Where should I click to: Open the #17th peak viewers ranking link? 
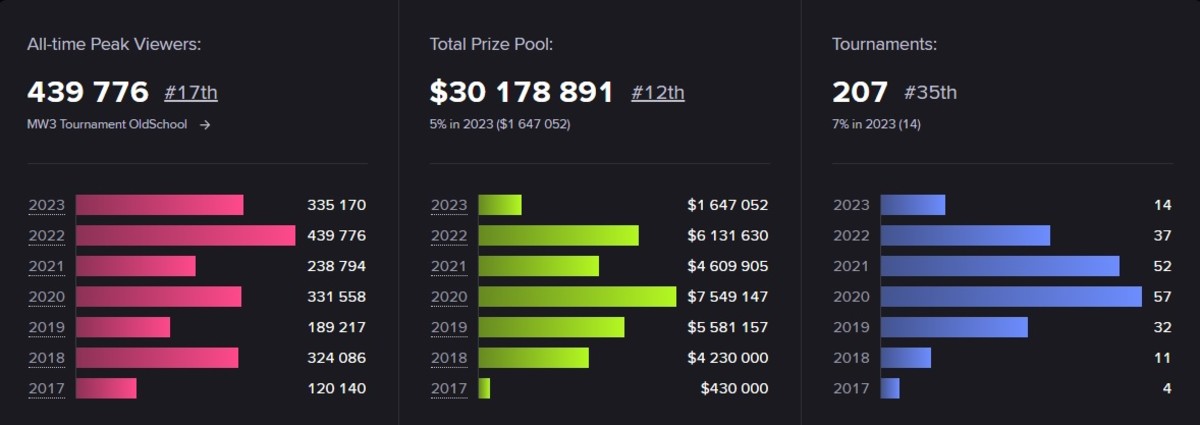(190, 93)
